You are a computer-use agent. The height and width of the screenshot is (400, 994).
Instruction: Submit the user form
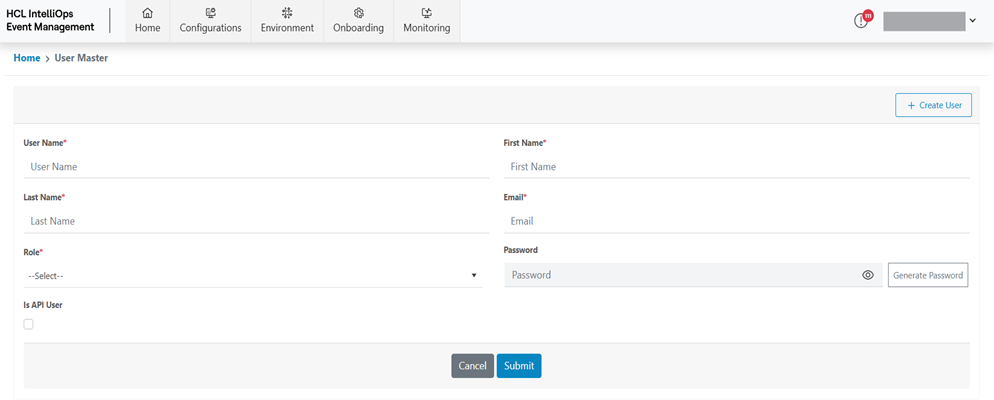point(519,366)
